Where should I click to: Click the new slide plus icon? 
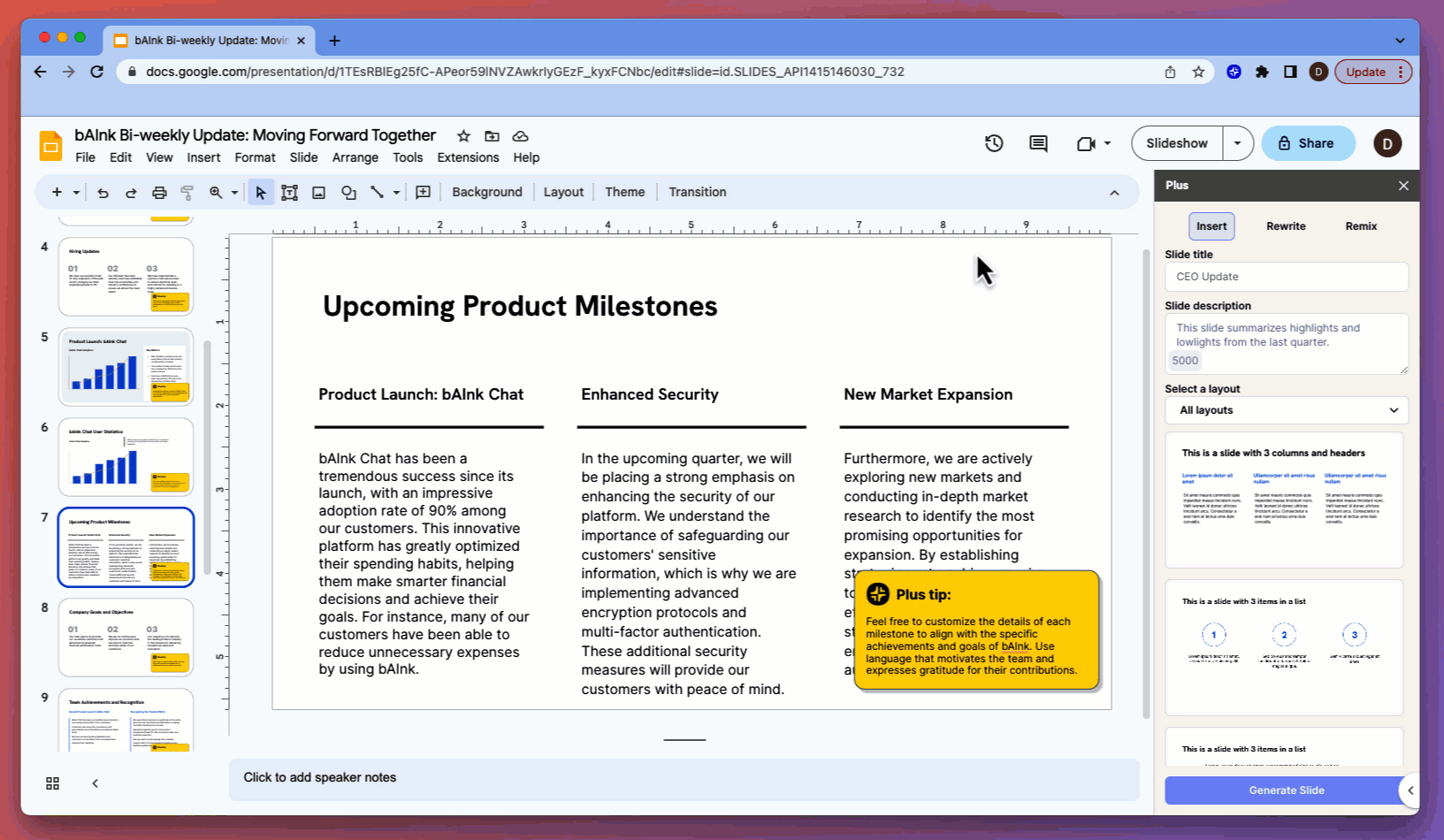pyautogui.click(x=57, y=192)
